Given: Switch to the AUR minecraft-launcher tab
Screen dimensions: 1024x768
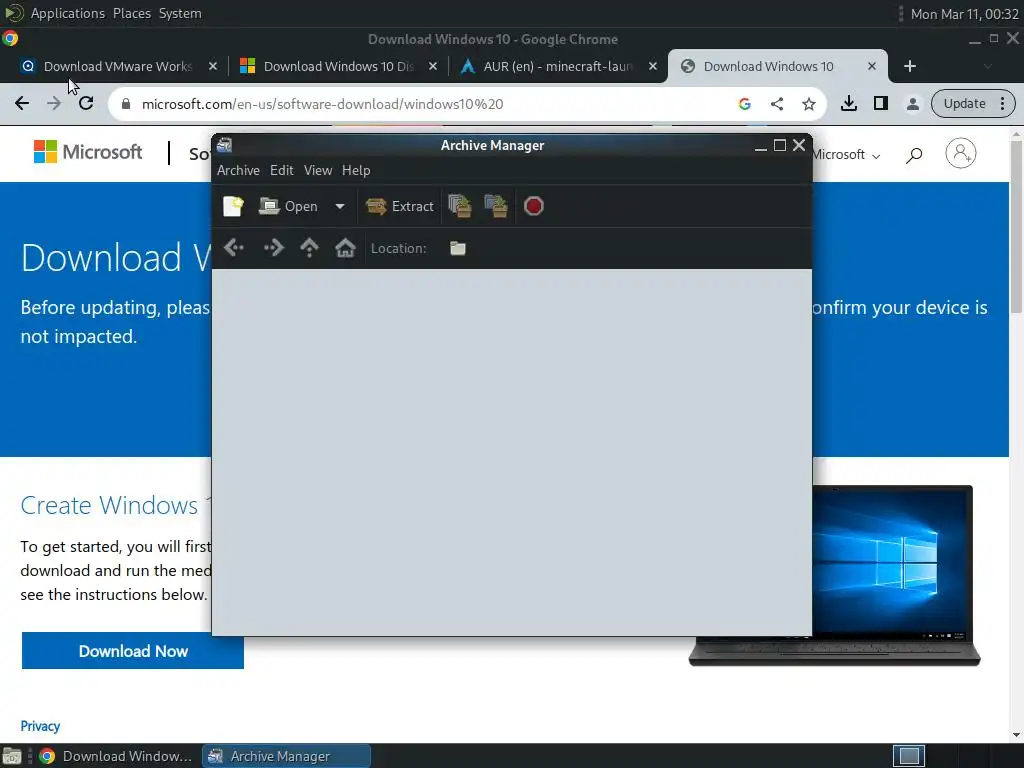Looking at the screenshot, I should tap(558, 66).
